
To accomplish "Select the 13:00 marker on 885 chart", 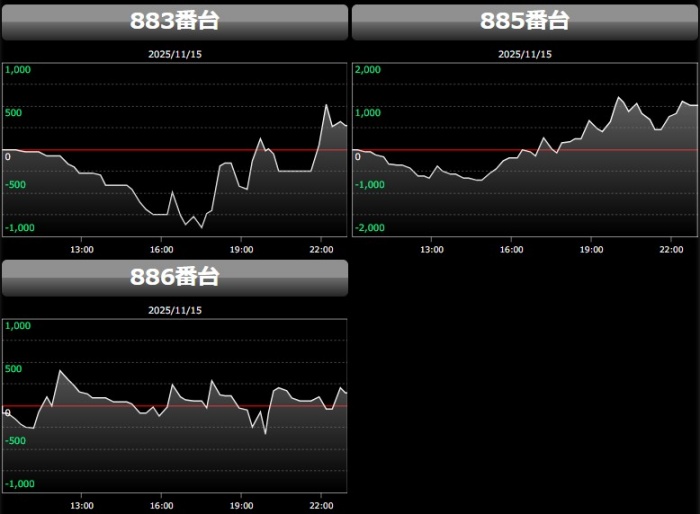I will coord(431,249).
